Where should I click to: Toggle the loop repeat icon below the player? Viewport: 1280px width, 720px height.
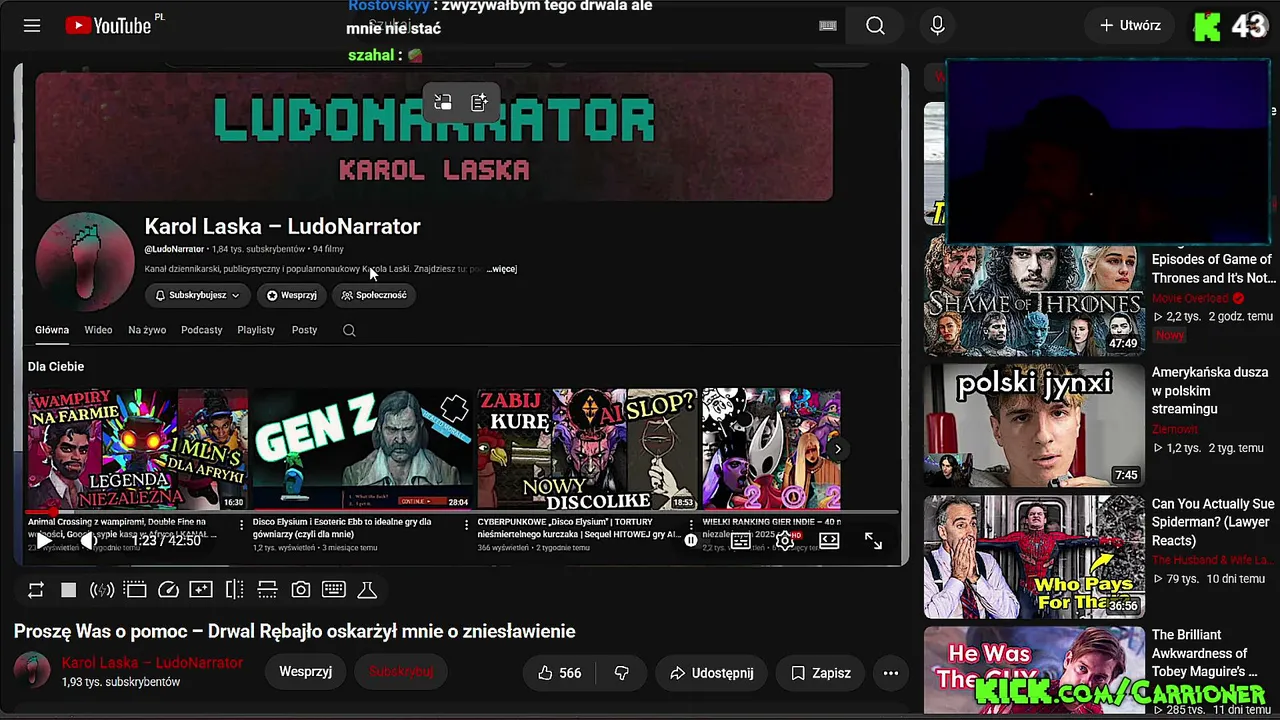point(36,590)
